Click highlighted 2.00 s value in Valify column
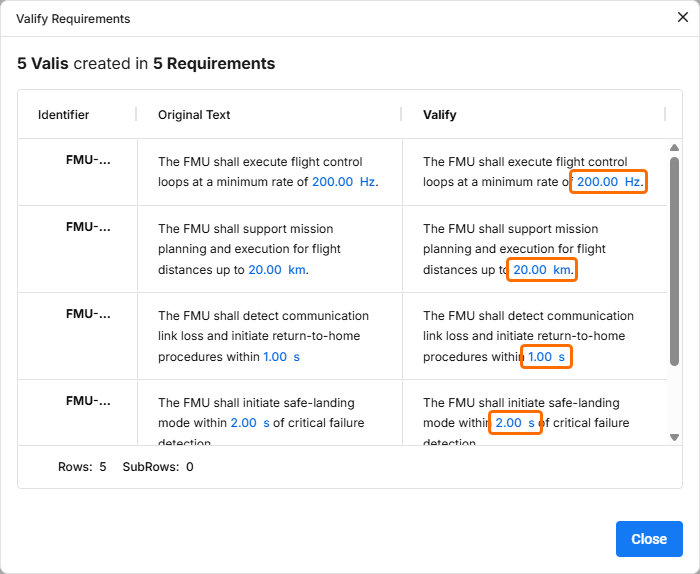 click(x=515, y=423)
